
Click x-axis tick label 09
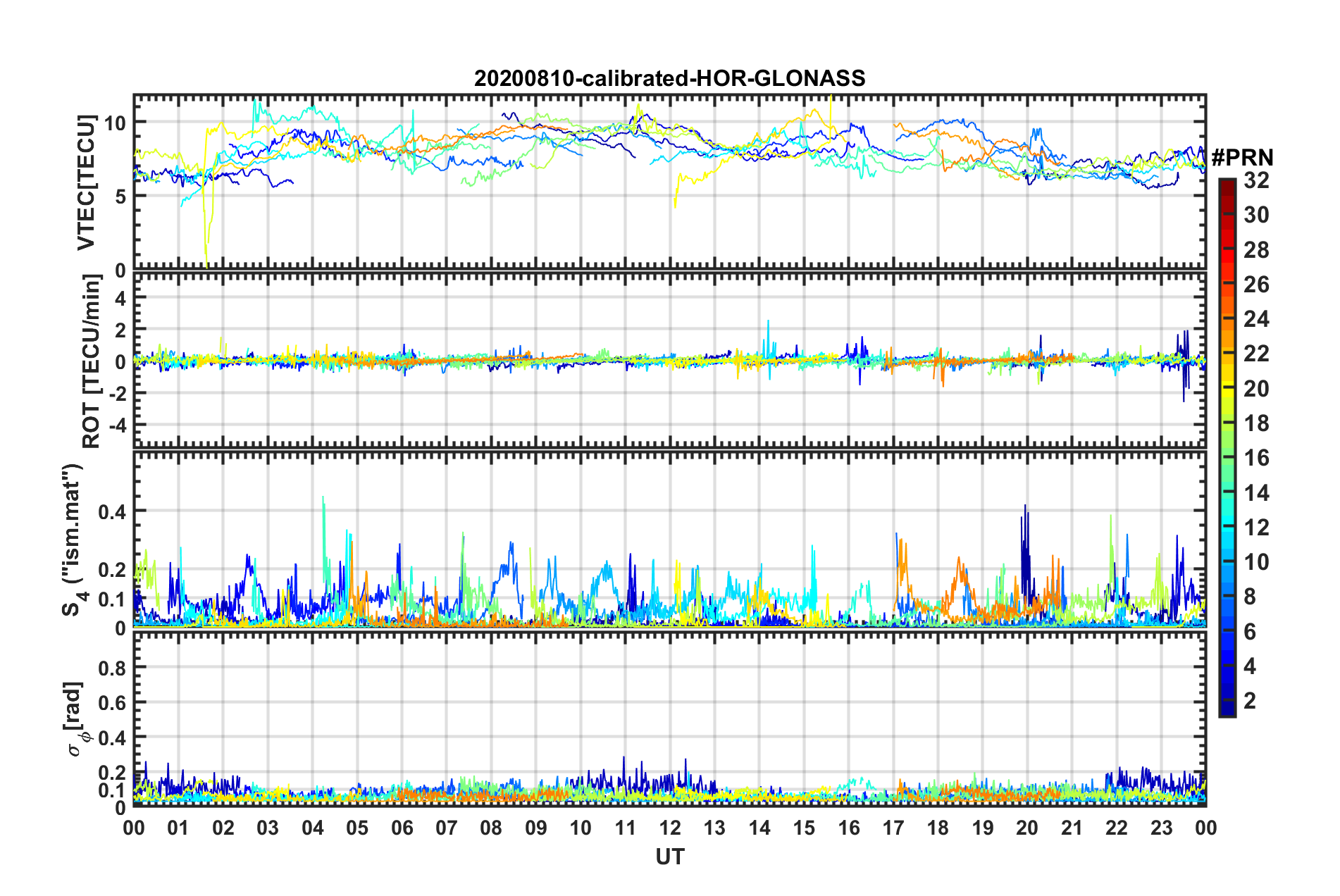(535, 828)
